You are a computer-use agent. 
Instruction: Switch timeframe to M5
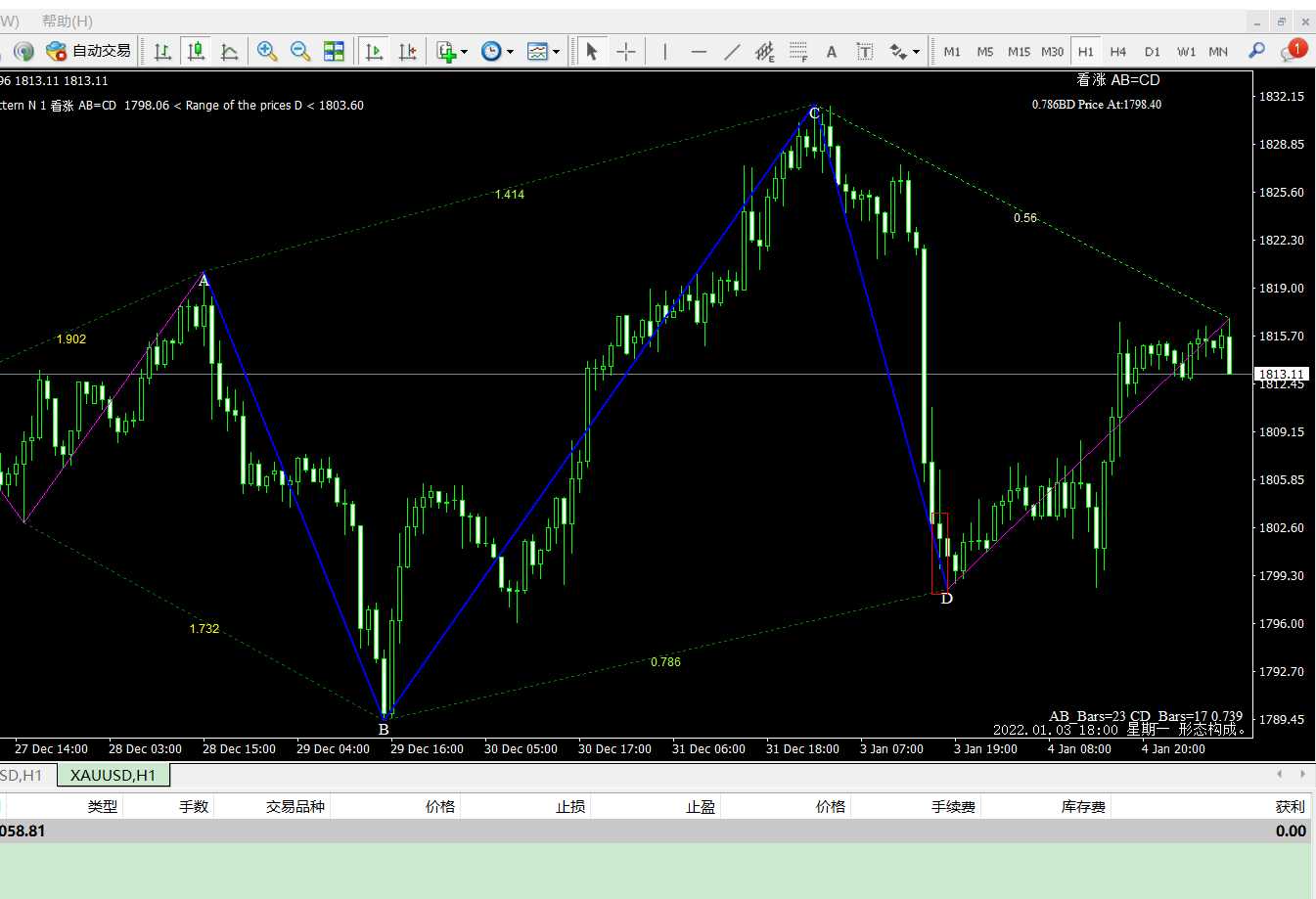click(x=985, y=52)
